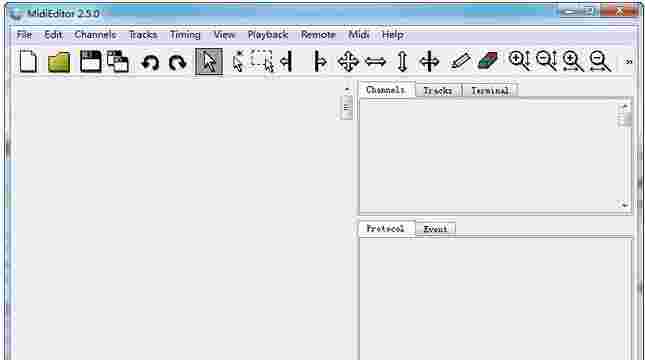
Task: Zoom in vertically with the magnifier
Action: point(520,61)
